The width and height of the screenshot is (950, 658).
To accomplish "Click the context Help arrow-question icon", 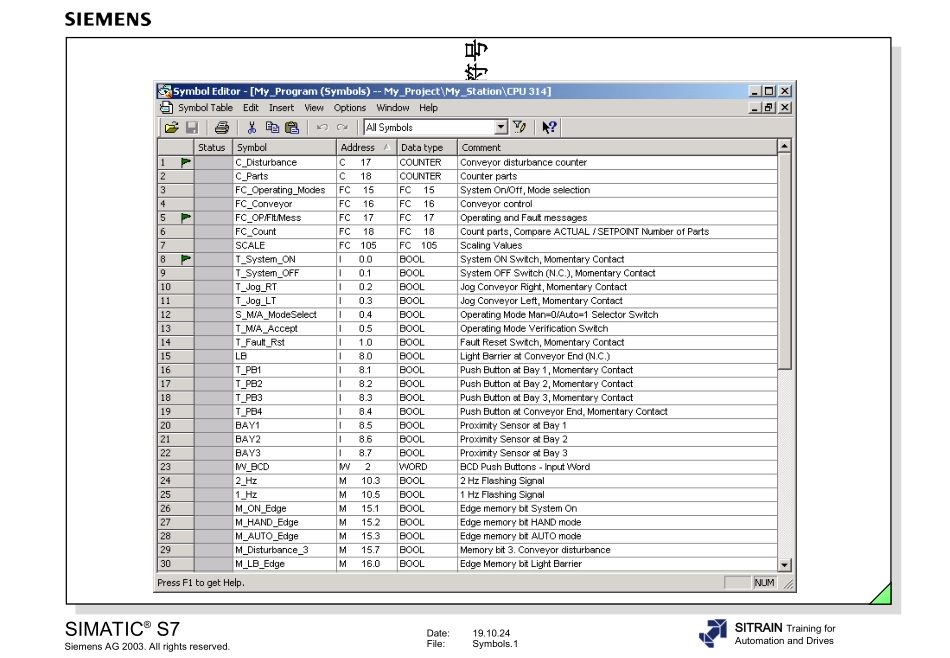I will (550, 127).
